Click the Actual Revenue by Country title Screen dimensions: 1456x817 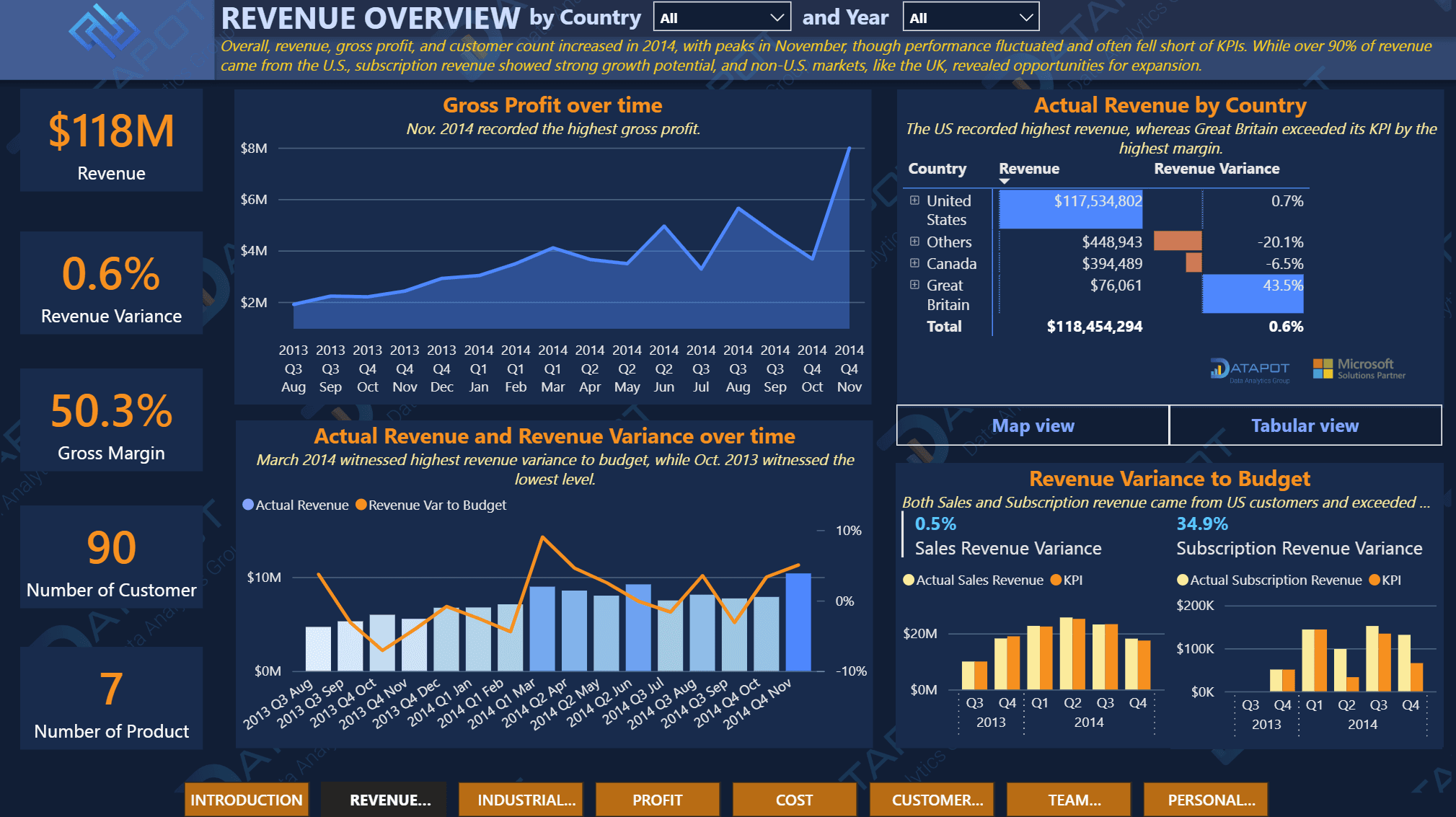(1170, 105)
